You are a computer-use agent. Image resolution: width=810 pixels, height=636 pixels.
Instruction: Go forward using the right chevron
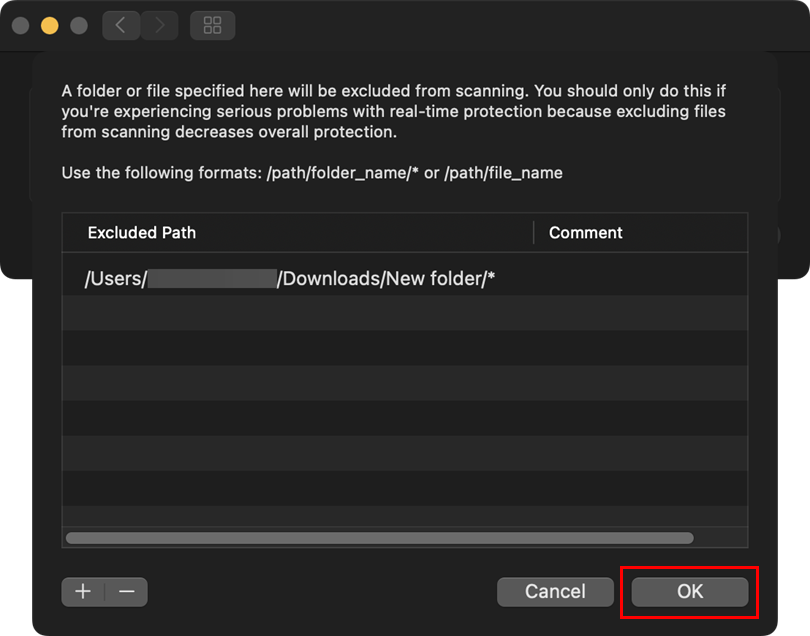pyautogui.click(x=159, y=26)
